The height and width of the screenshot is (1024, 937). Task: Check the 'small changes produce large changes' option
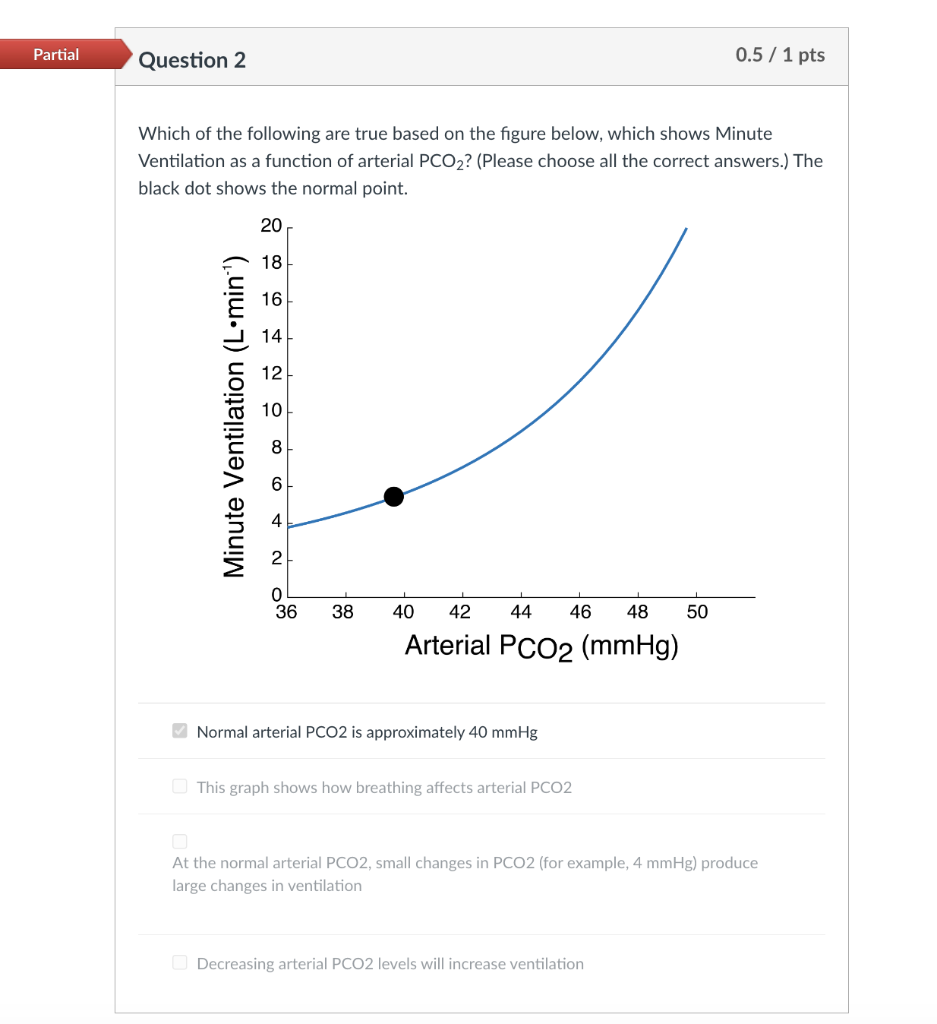[x=179, y=841]
